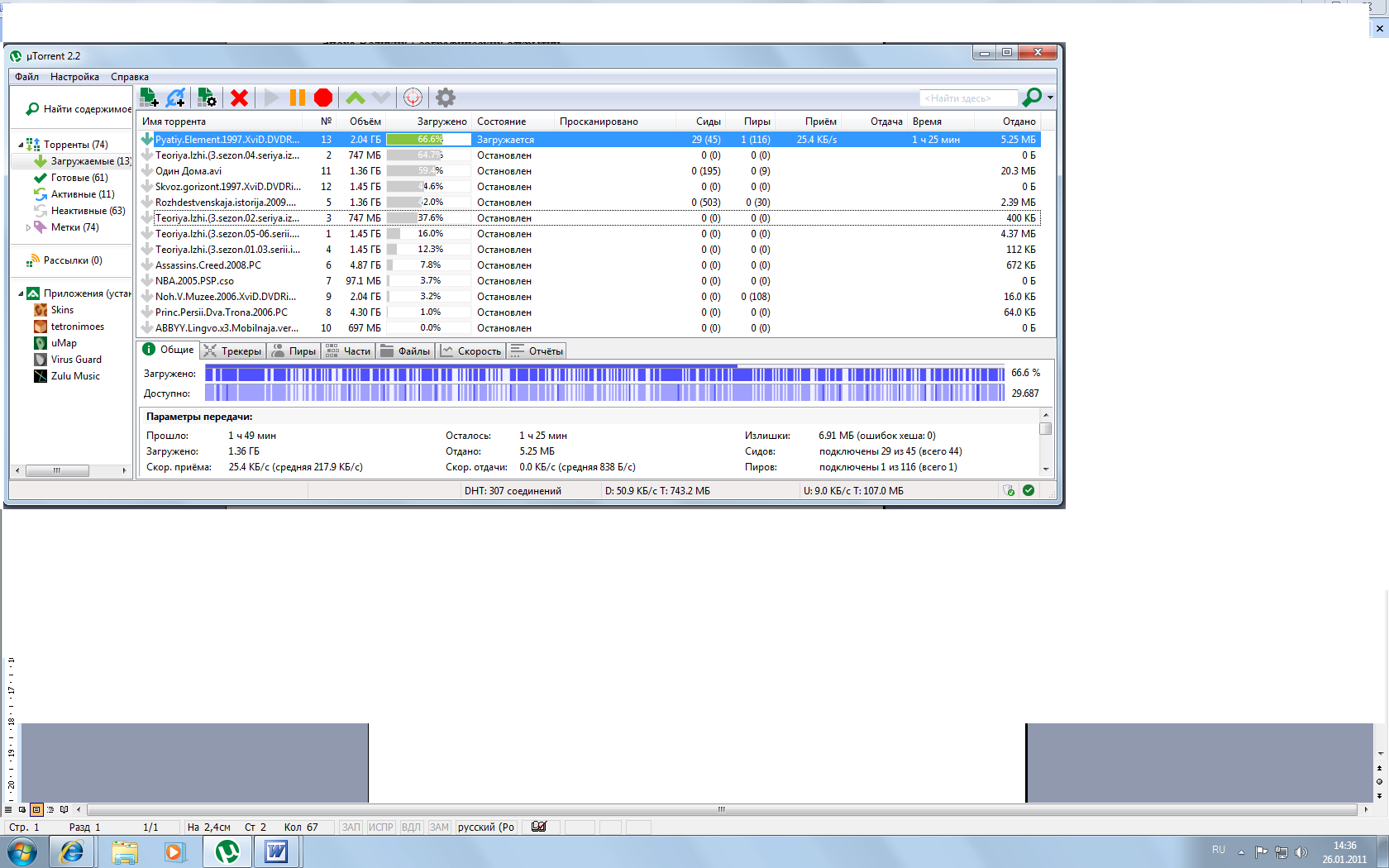Stop the torrent with the red stop icon
This screenshot has width=1389, height=868.
(323, 98)
